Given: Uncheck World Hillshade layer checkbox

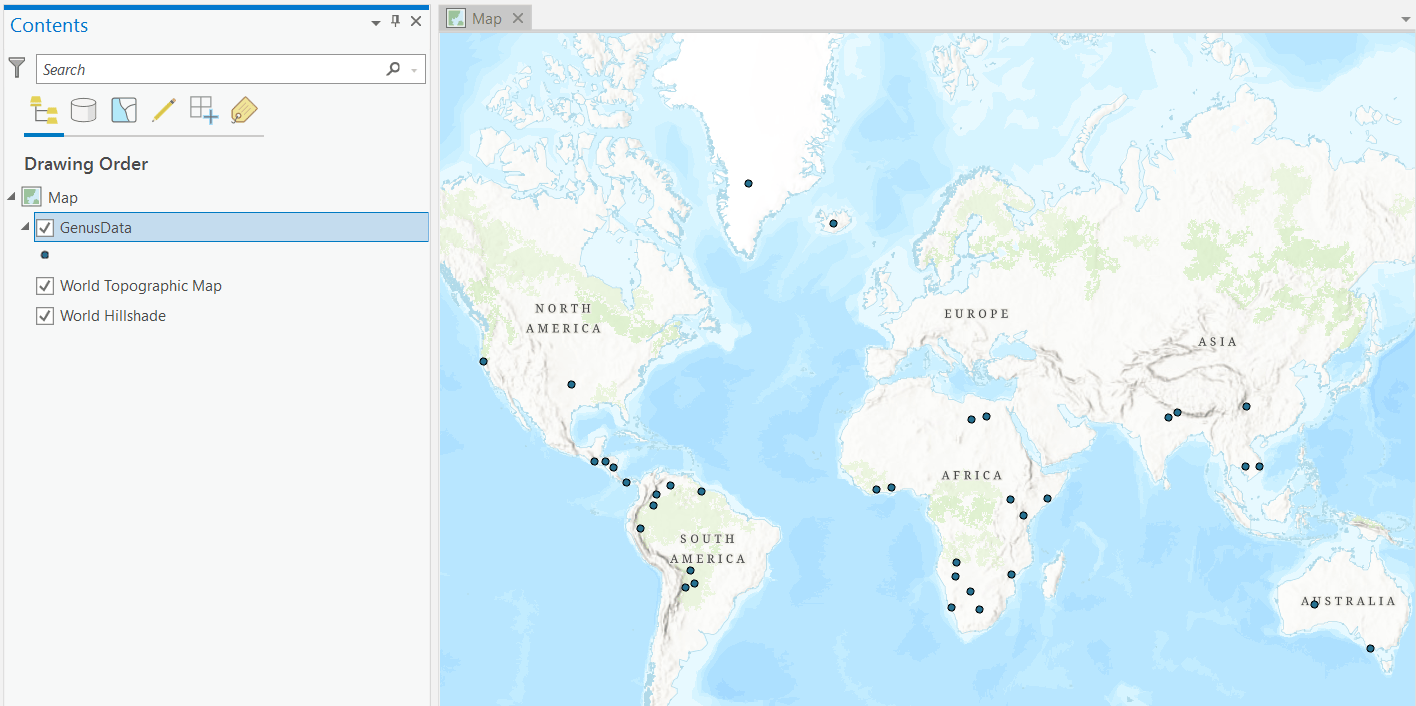Looking at the screenshot, I should pos(45,316).
